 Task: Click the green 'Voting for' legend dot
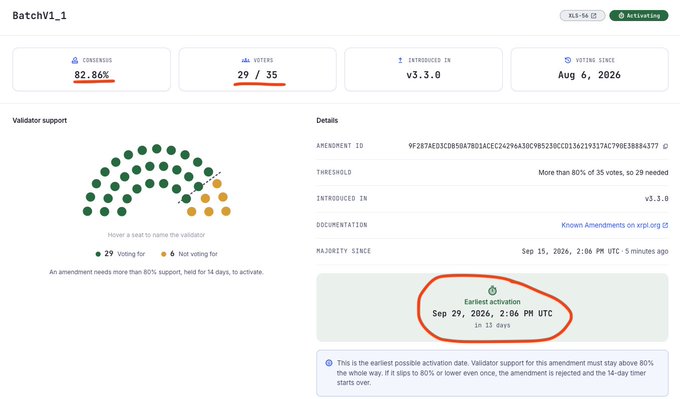[98, 254]
